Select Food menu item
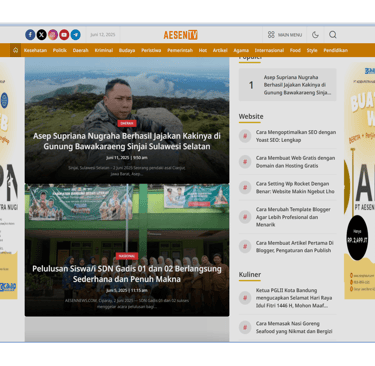375x366 pixels. (x=295, y=50)
